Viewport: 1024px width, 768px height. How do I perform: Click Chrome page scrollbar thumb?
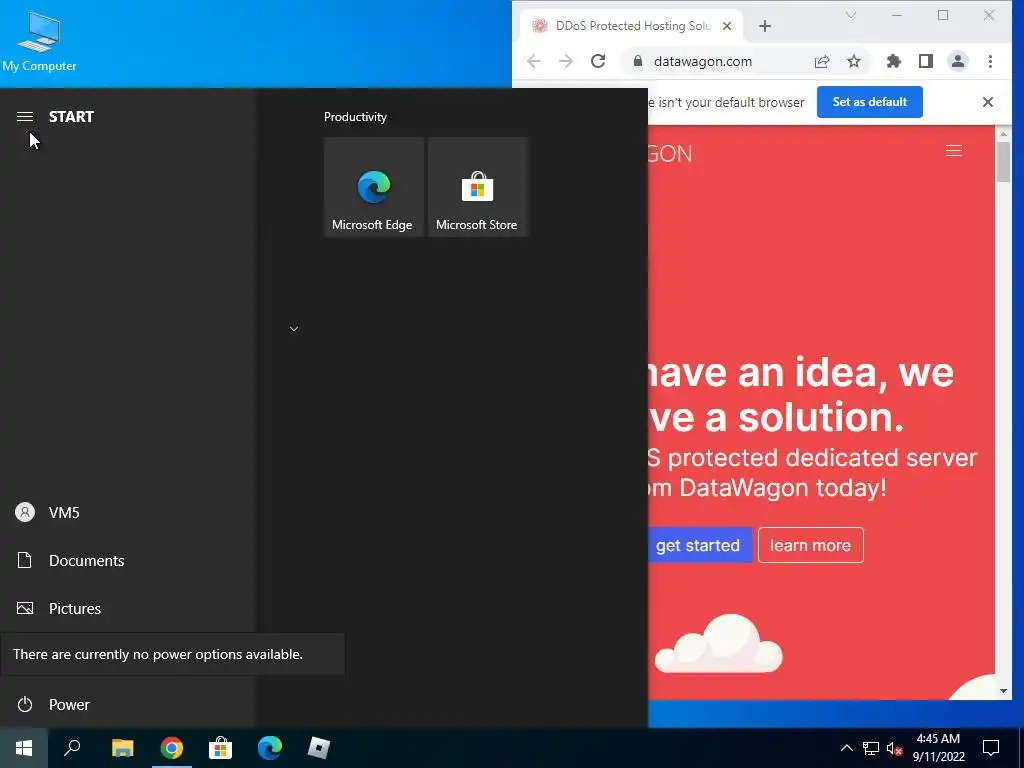click(1003, 161)
